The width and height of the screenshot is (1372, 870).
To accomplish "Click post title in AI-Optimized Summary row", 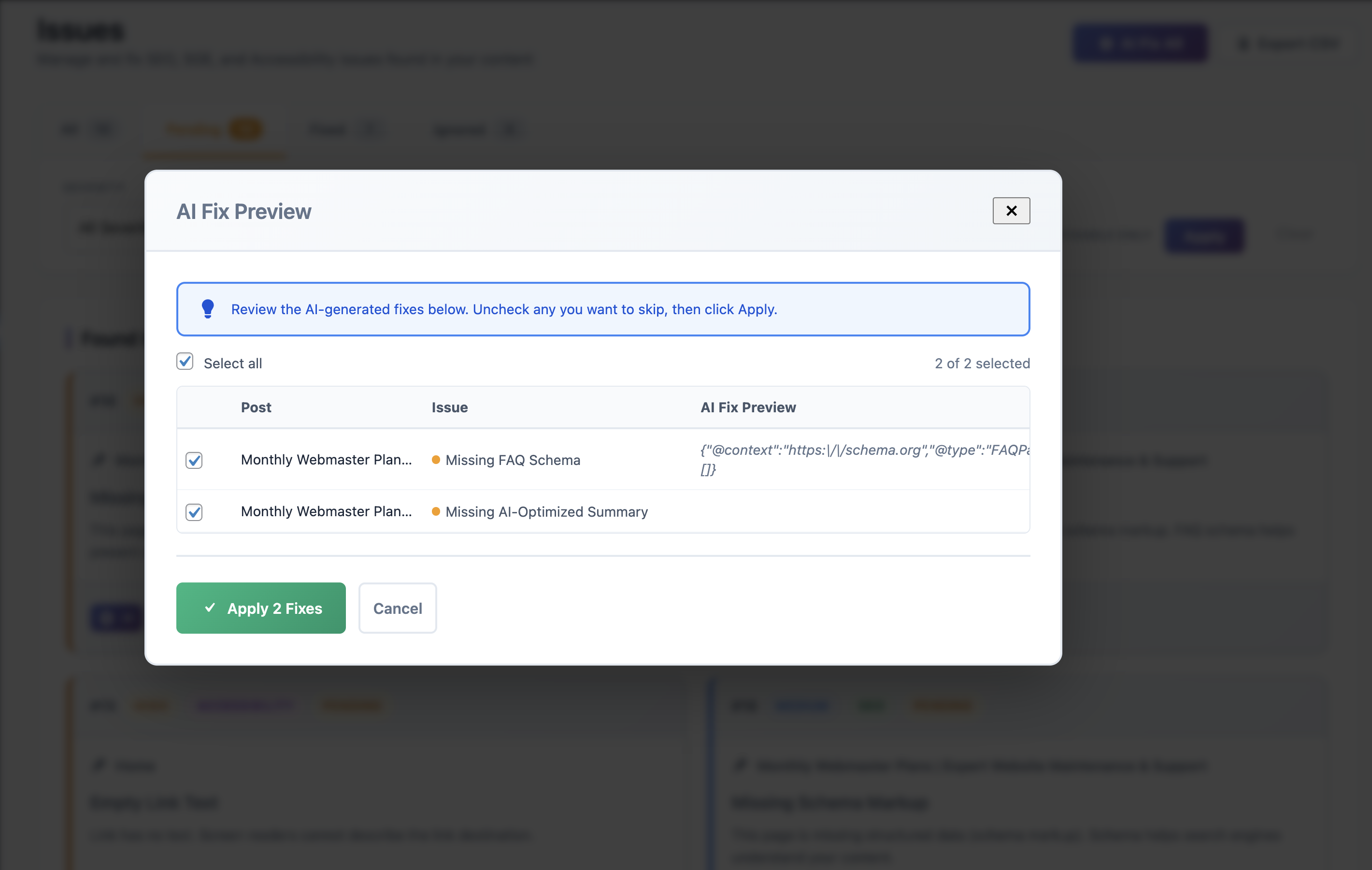I will pyautogui.click(x=326, y=511).
